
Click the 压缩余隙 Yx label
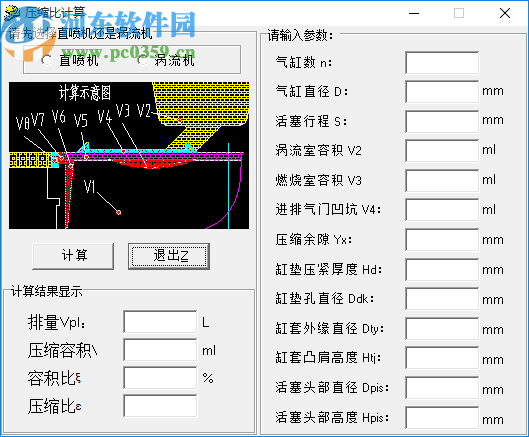[x=314, y=240]
